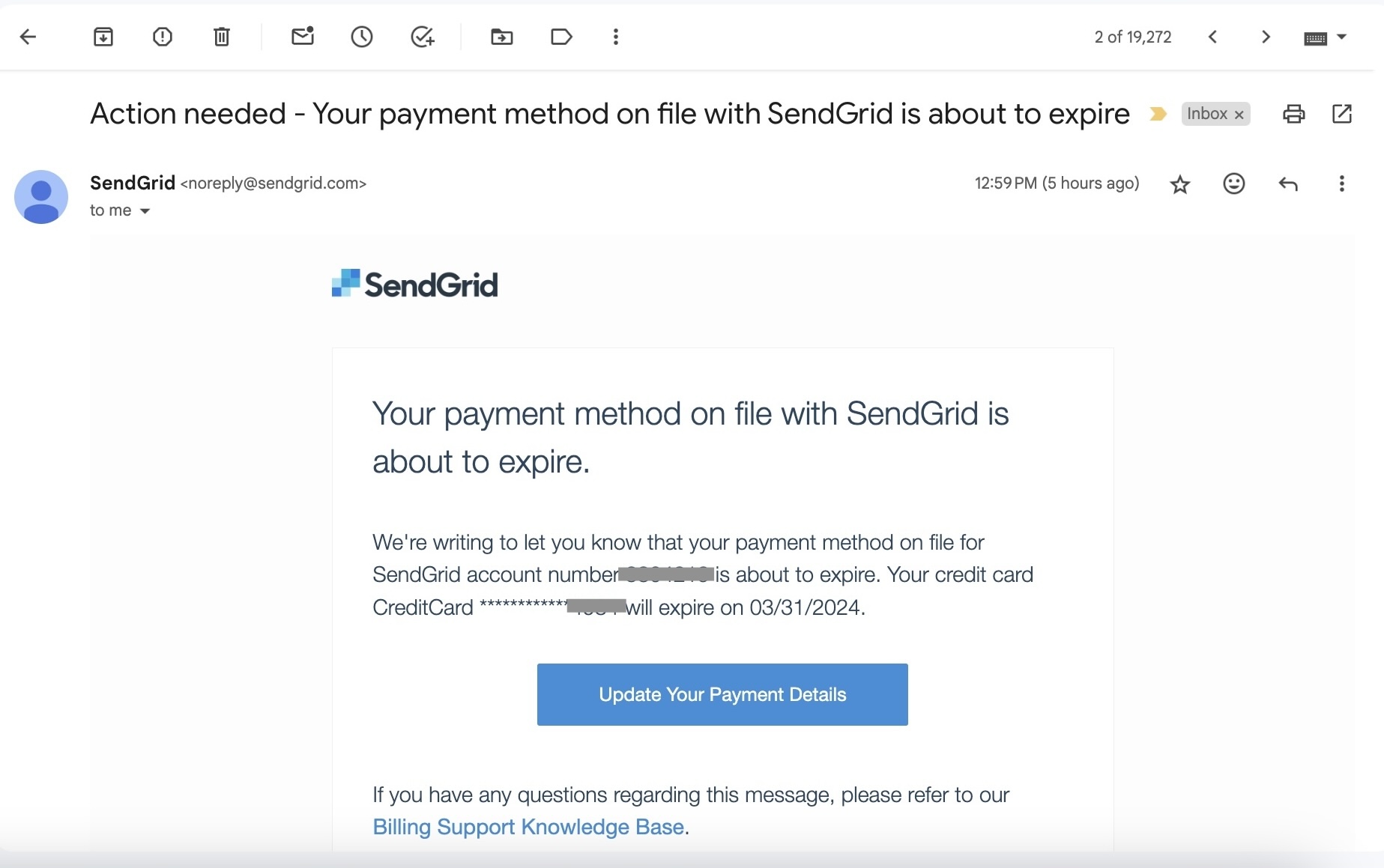This screenshot has height=868, width=1384.
Task: Expand recipient details next to "to me"
Action: 145,211
